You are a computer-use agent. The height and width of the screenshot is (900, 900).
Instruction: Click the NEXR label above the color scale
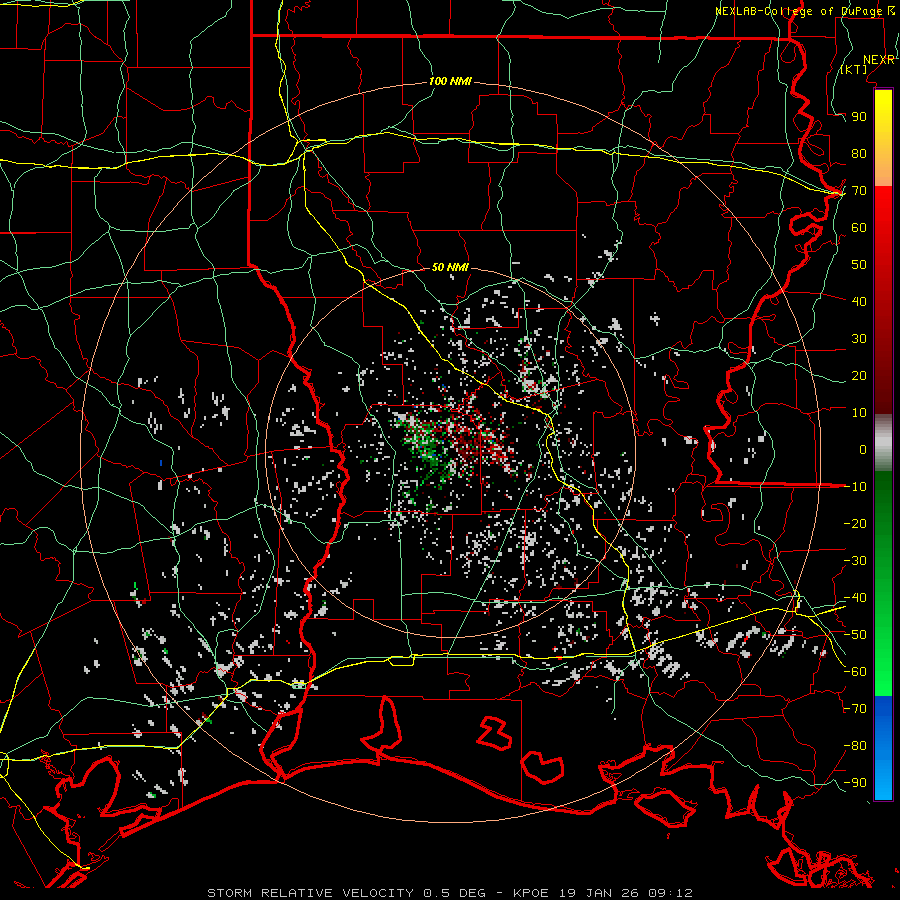pyautogui.click(x=879, y=60)
